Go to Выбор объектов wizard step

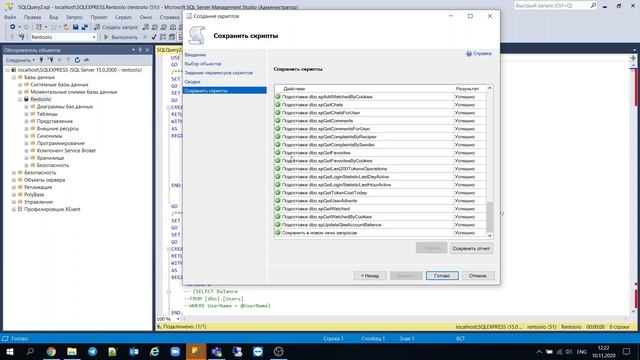point(202,64)
